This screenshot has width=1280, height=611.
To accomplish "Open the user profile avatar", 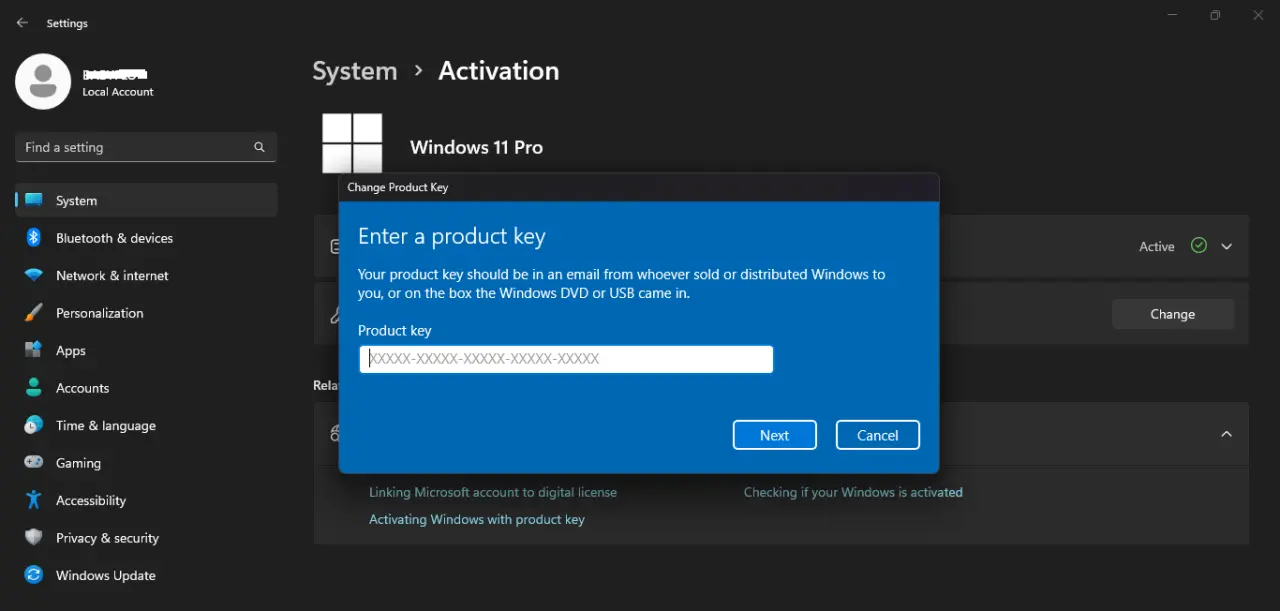I will (x=43, y=82).
